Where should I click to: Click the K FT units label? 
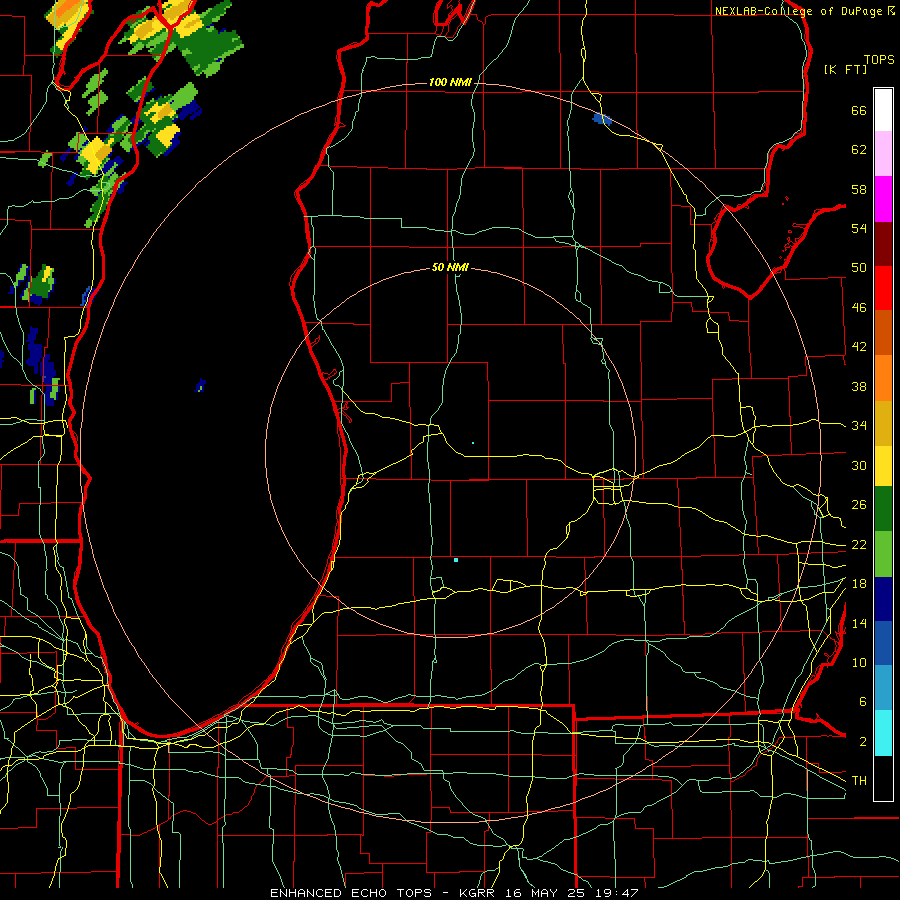click(x=845, y=69)
